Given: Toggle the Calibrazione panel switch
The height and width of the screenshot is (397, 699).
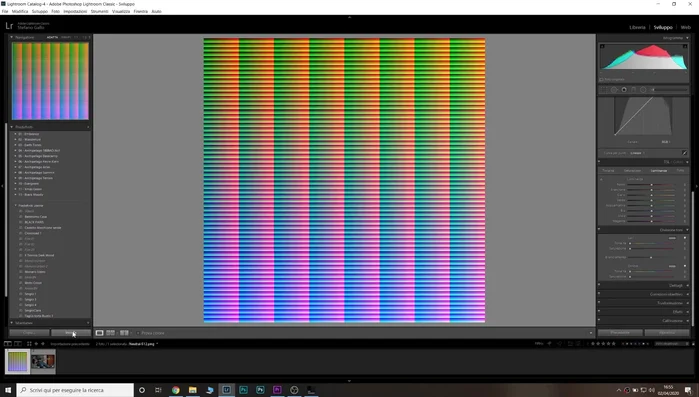Looking at the screenshot, I should 599,320.
